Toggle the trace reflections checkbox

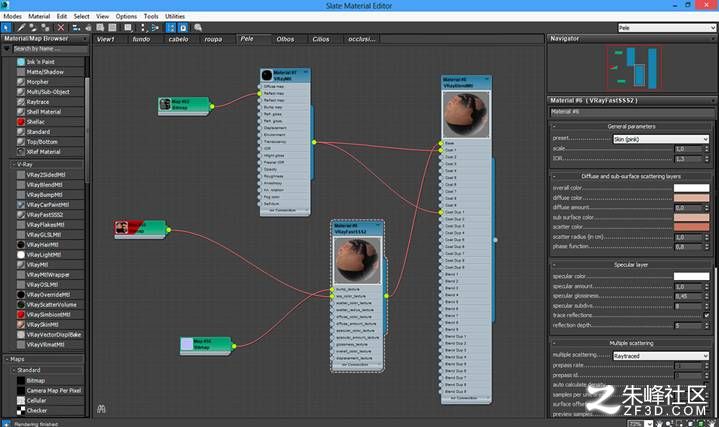click(x=707, y=315)
